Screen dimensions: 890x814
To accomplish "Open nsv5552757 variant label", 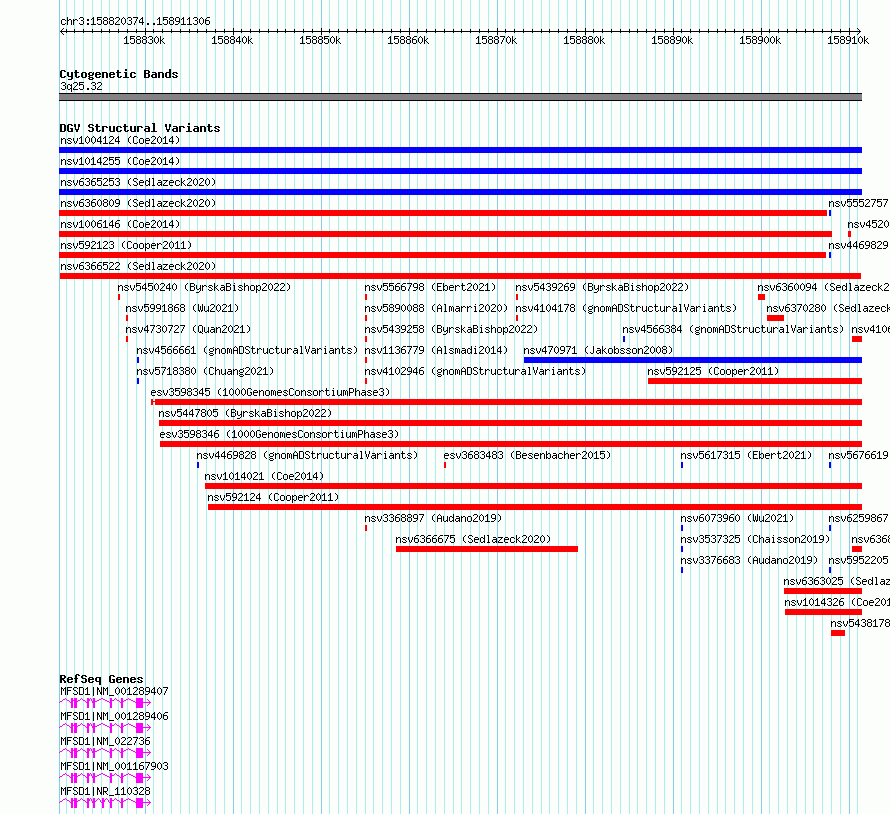I will [x=858, y=203].
